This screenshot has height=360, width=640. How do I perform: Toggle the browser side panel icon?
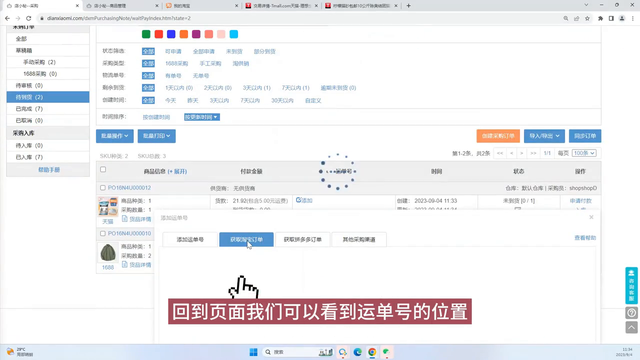611,18
